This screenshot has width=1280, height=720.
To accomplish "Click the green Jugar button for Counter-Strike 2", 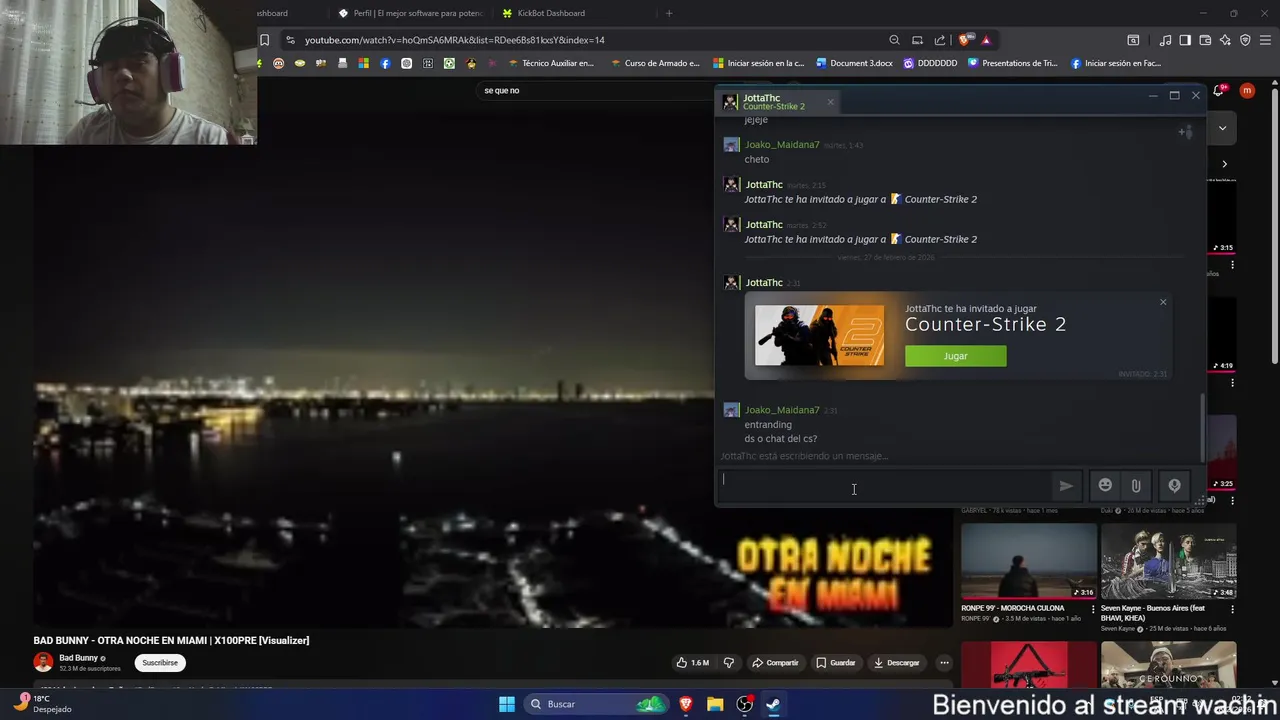I will tap(955, 356).
